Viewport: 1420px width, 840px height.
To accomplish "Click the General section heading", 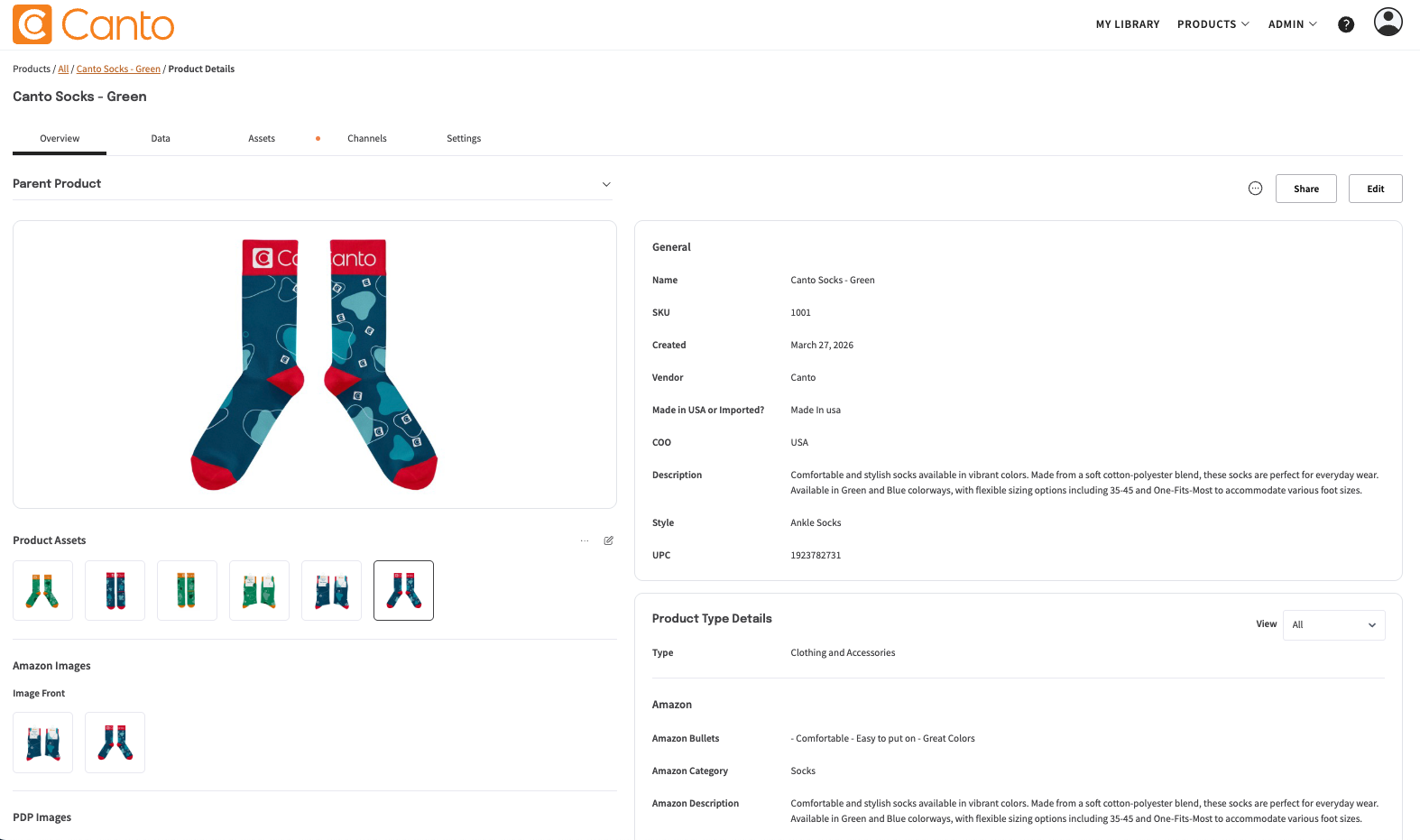I will tap(671, 247).
